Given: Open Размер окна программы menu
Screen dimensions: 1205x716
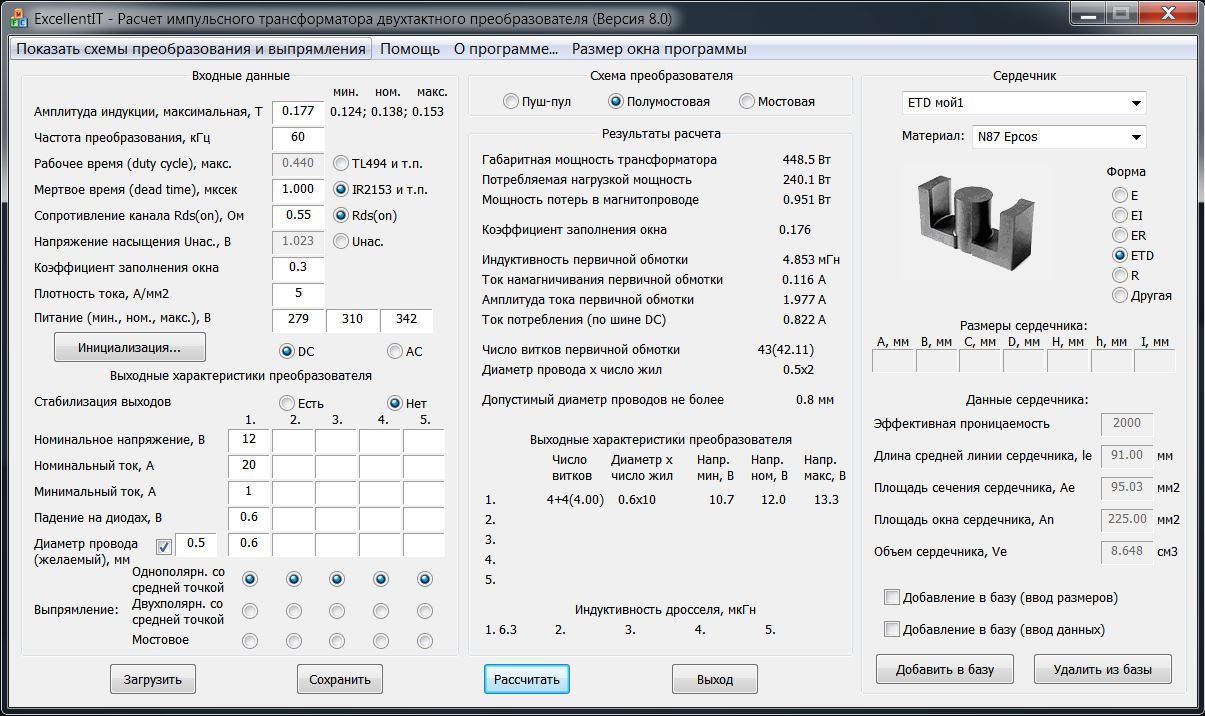Looking at the screenshot, I should click(x=659, y=49).
